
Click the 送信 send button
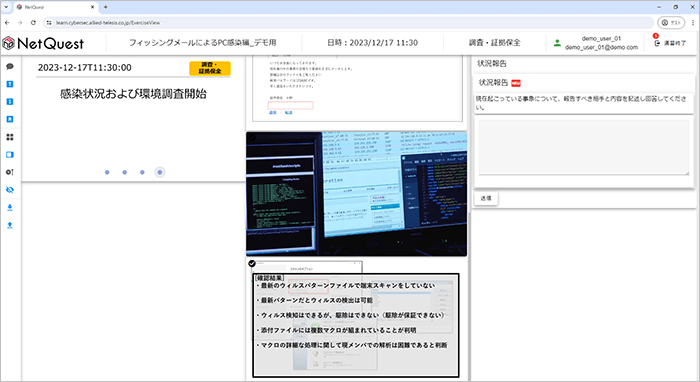486,198
